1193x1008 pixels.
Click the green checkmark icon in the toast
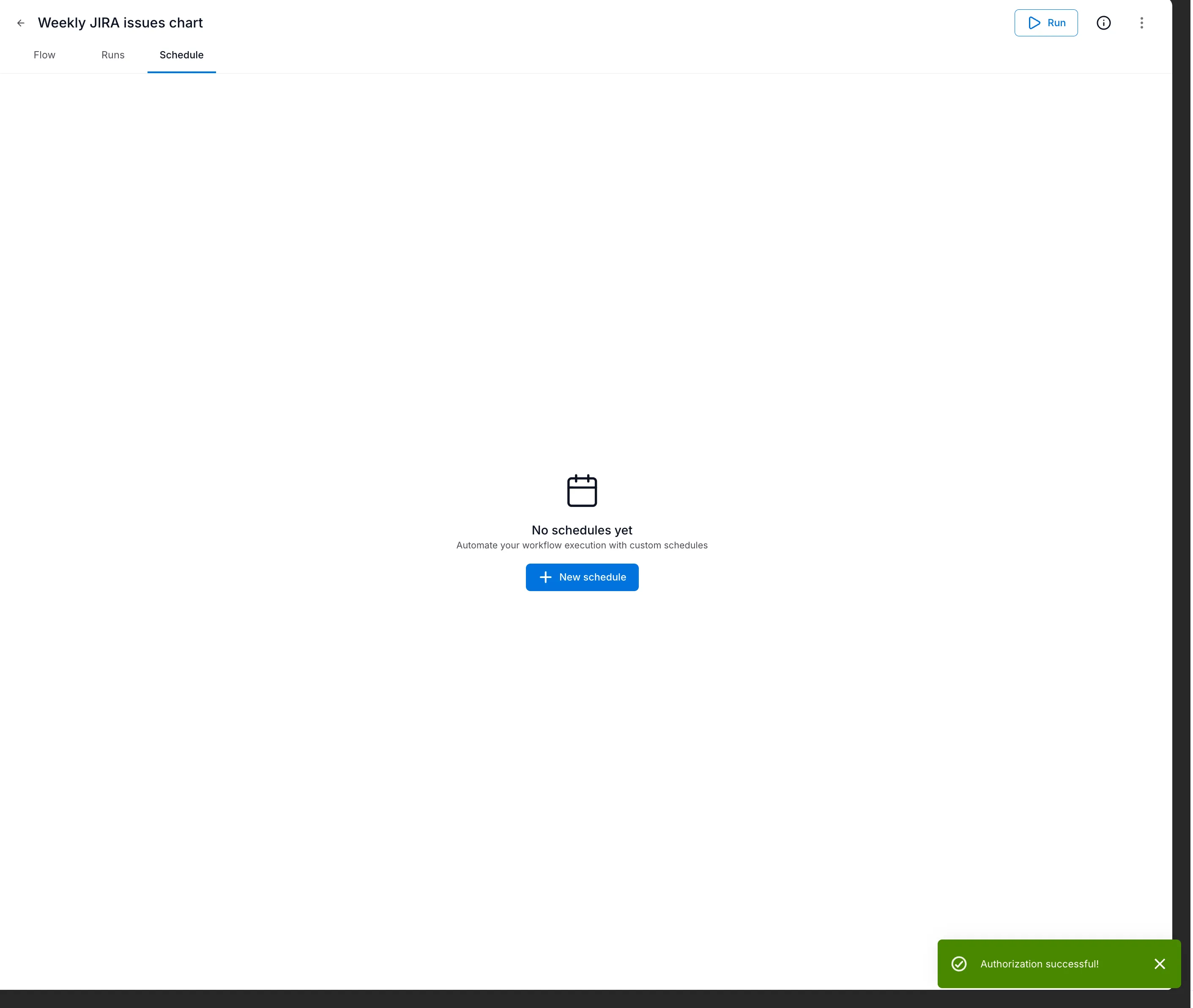tap(959, 964)
